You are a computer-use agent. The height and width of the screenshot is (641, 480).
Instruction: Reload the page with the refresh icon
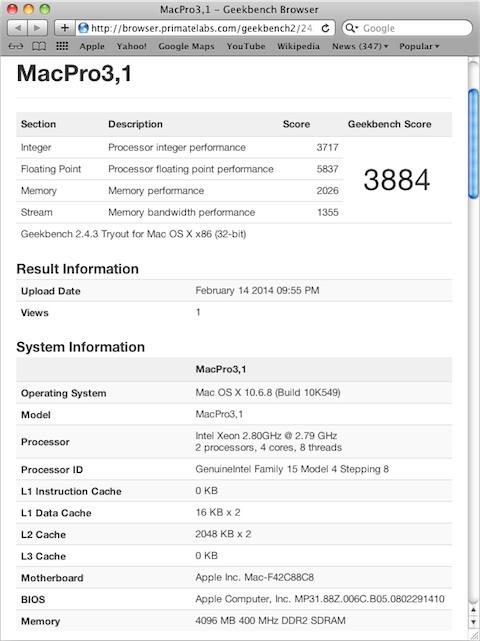[325, 28]
